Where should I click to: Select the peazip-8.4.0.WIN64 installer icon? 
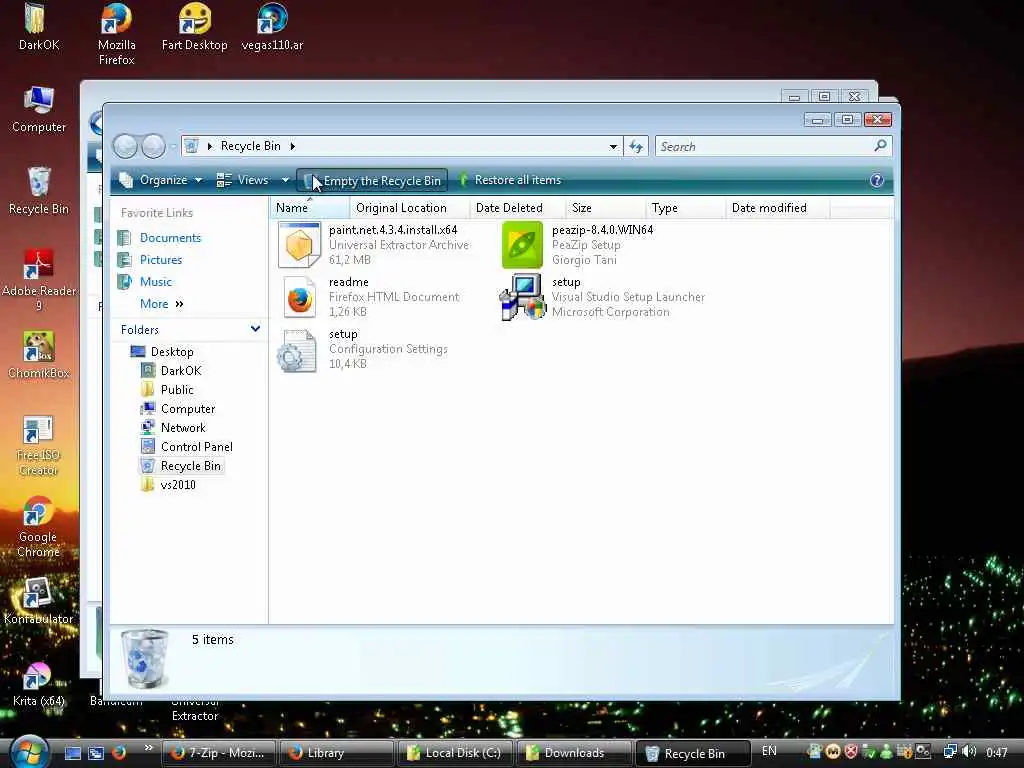[x=522, y=245]
